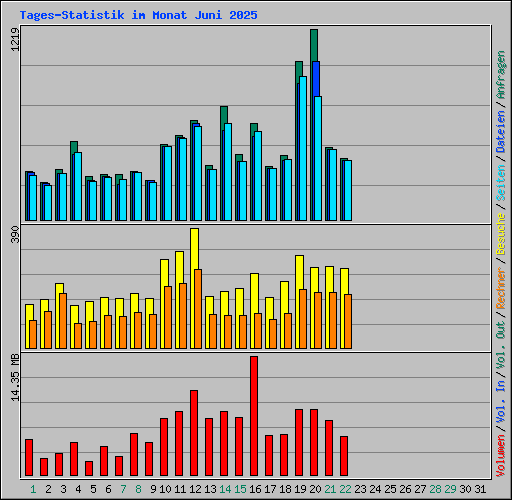This screenshot has height=500, width=512.
Task: Click the cyan Seiten bar for day 4
Action: (78, 186)
